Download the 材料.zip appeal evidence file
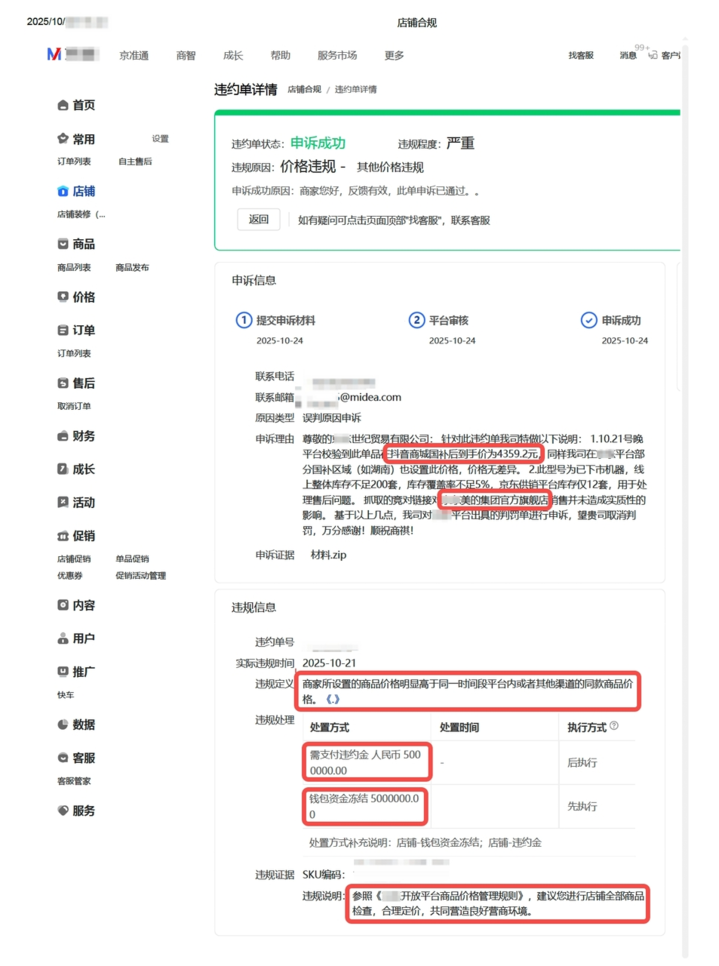The image size is (719, 966). click(331, 554)
